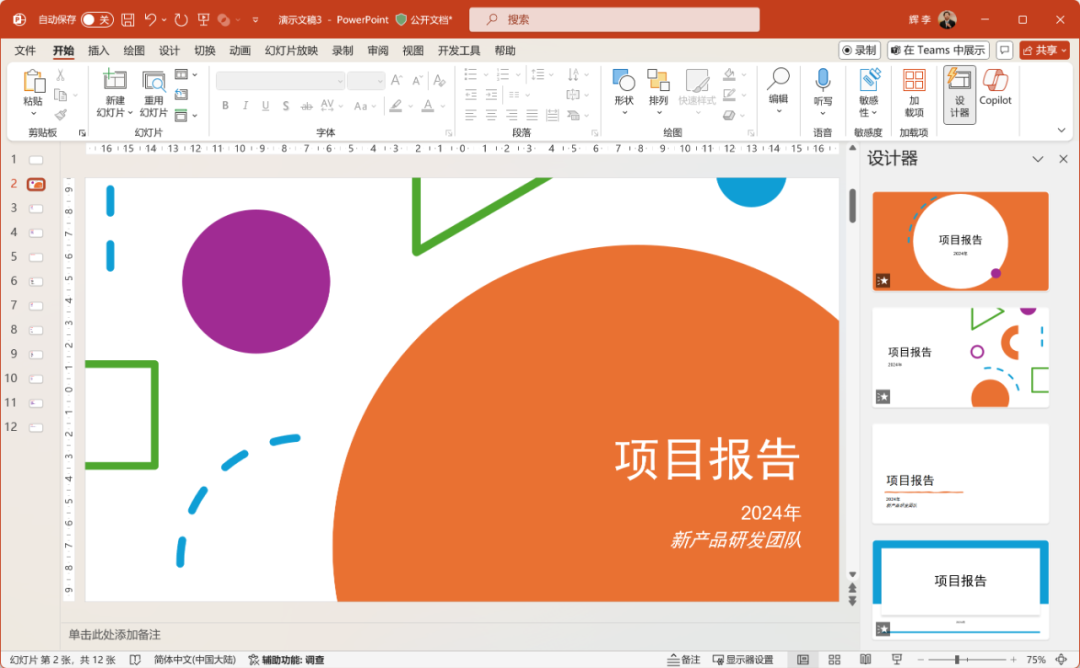Switch to the Transitions tab
Image resolution: width=1080 pixels, height=668 pixels.
[x=205, y=50]
